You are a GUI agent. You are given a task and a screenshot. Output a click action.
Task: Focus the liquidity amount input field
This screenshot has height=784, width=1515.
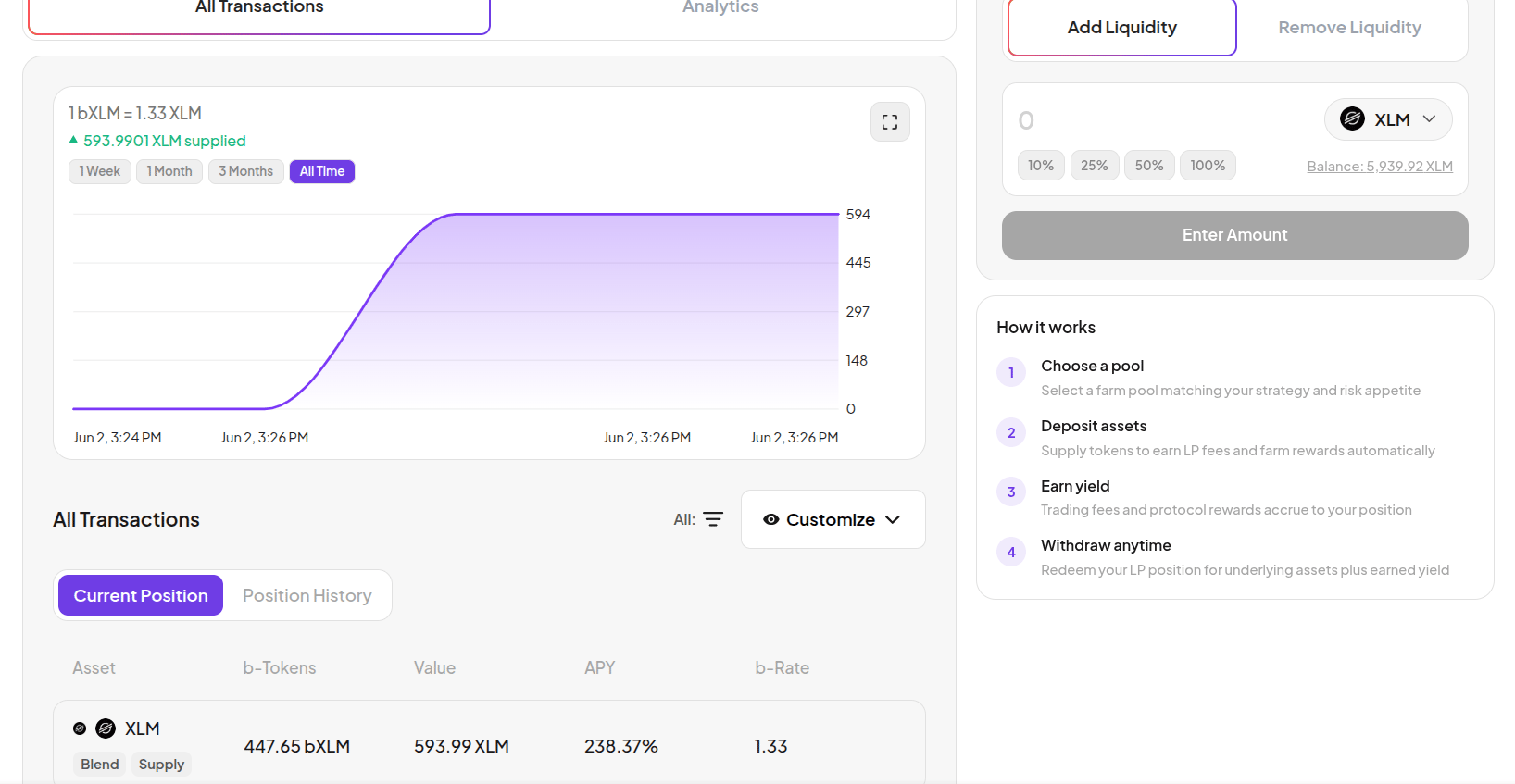coord(1165,120)
